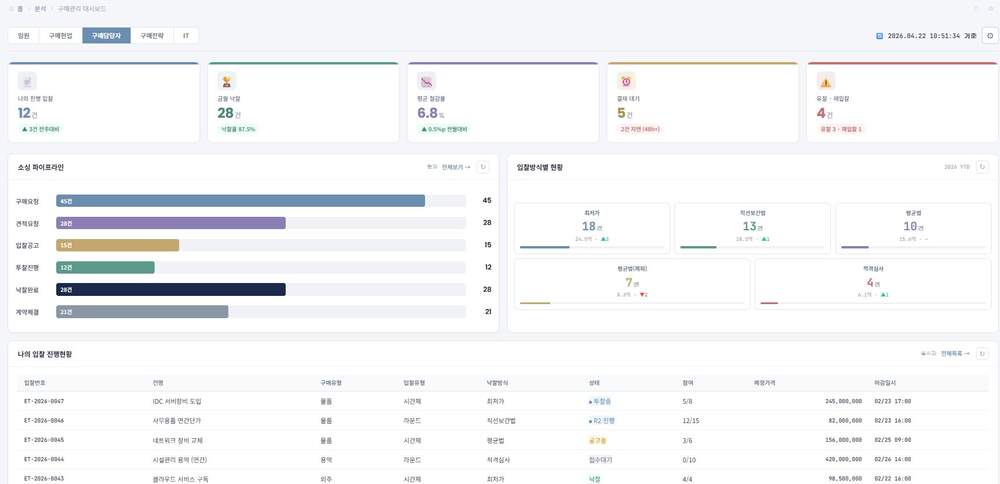Open bid ET-2026-0044
The height and width of the screenshot is (484, 1000).
(44, 459)
